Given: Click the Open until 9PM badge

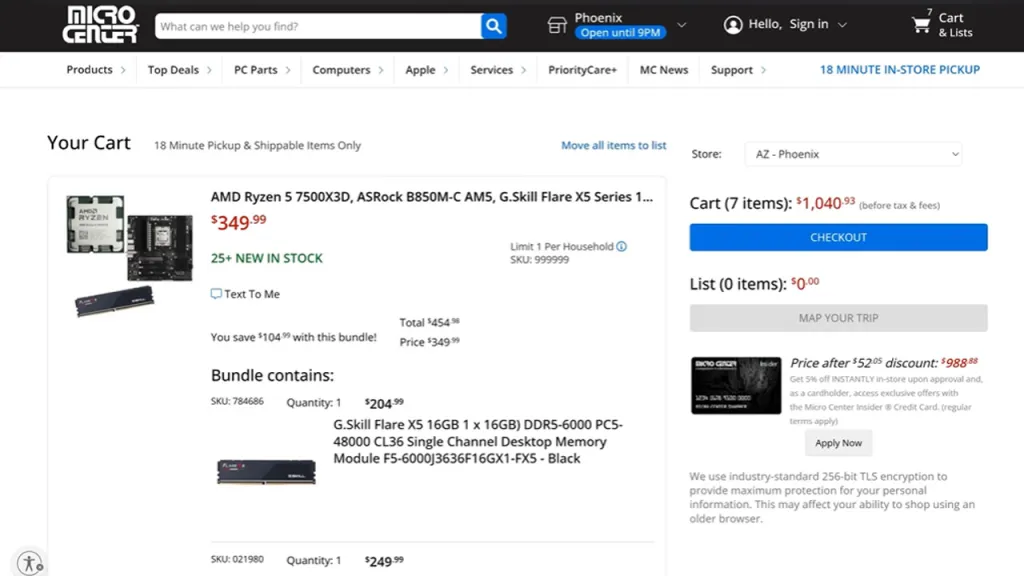Looking at the screenshot, I should tap(620, 33).
